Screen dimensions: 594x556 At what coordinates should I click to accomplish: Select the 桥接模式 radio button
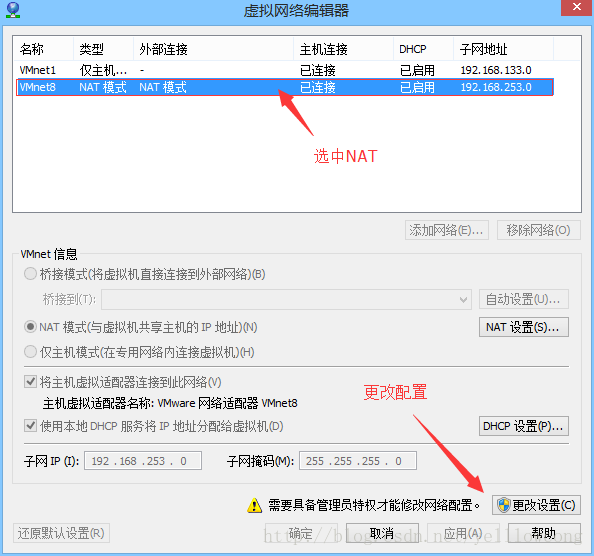30,273
